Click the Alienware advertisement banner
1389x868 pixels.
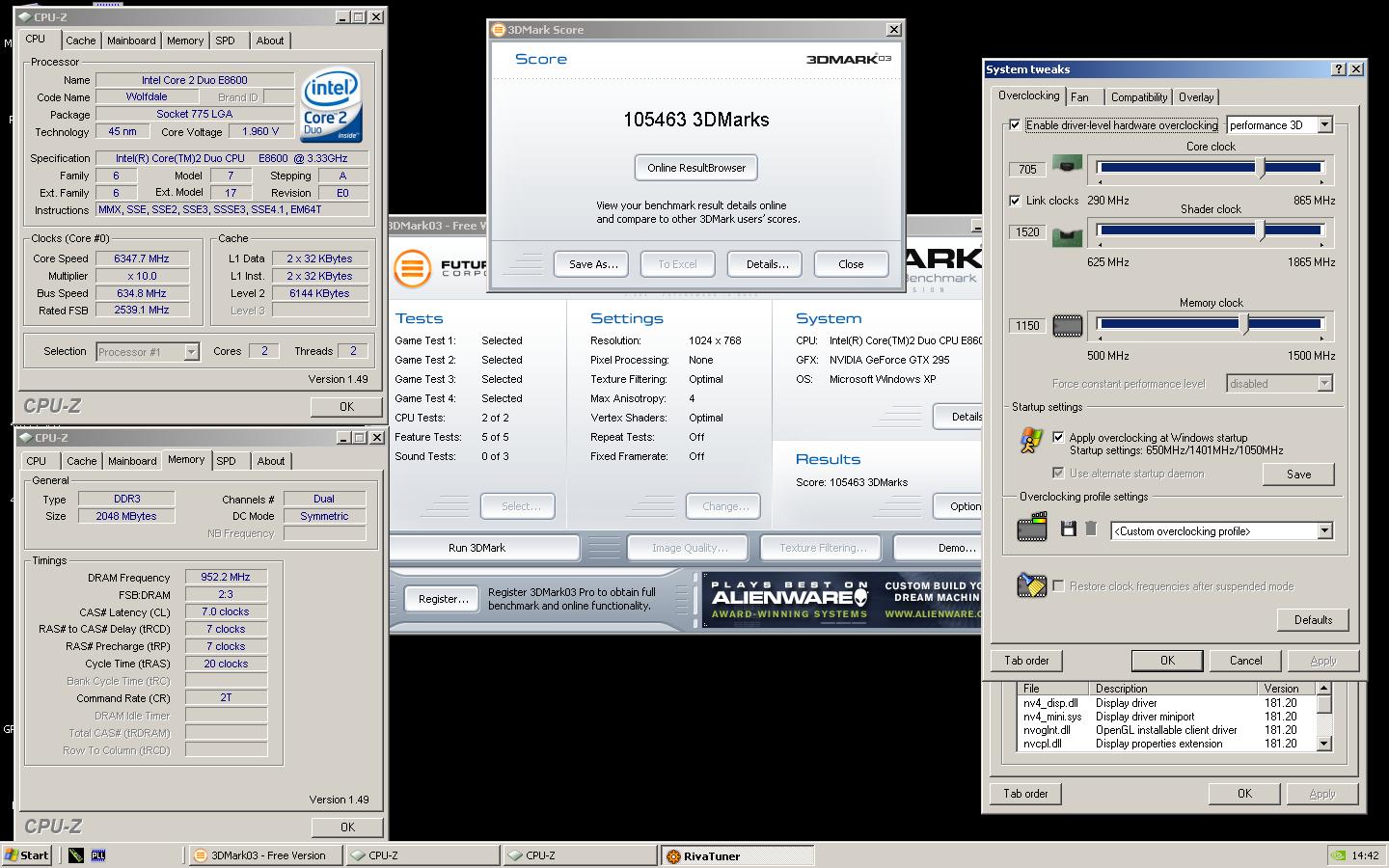(842, 600)
